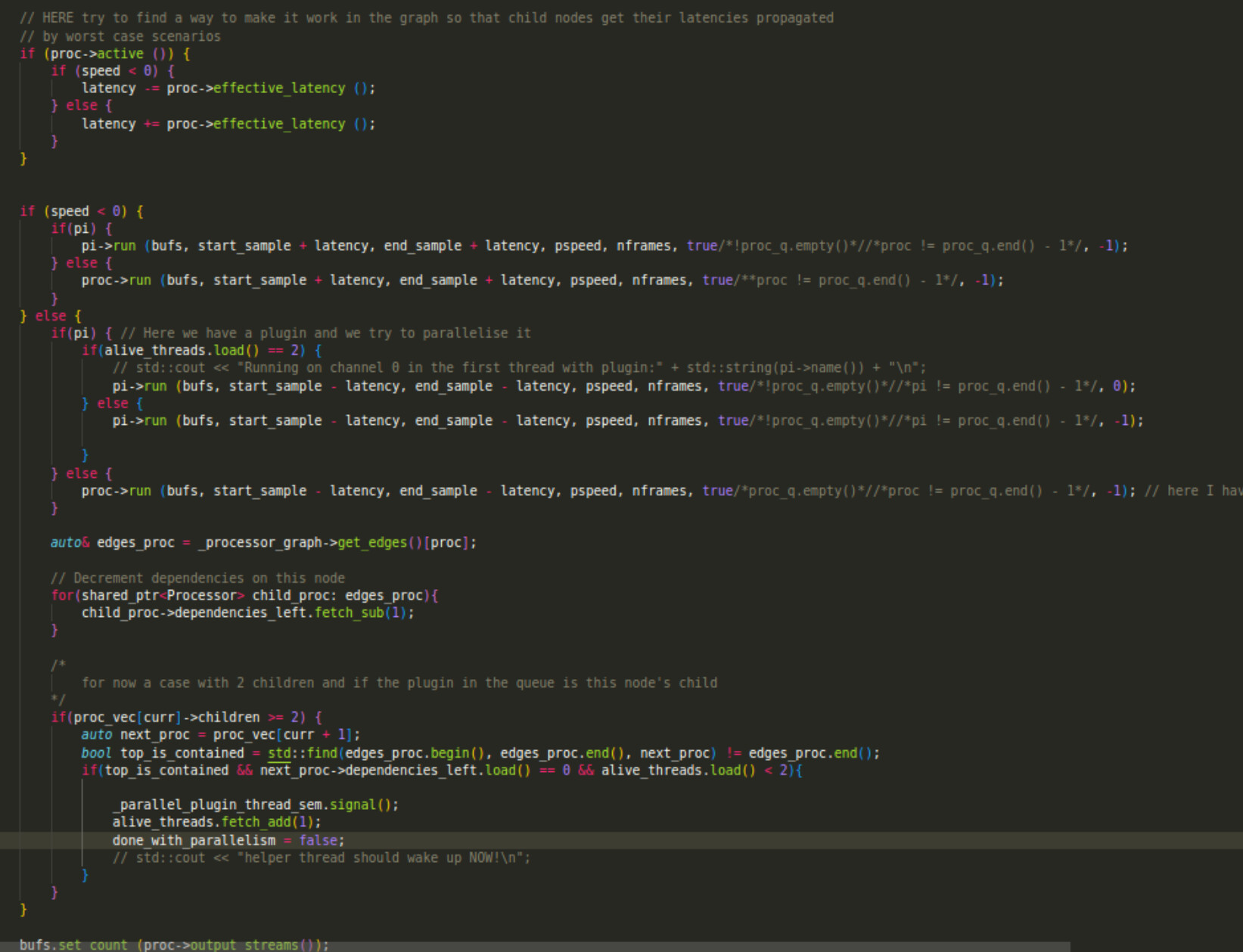This screenshot has width=1243, height=952.
Task: Click the highlighted done_with_parallelism = false line
Action: (x=228, y=841)
